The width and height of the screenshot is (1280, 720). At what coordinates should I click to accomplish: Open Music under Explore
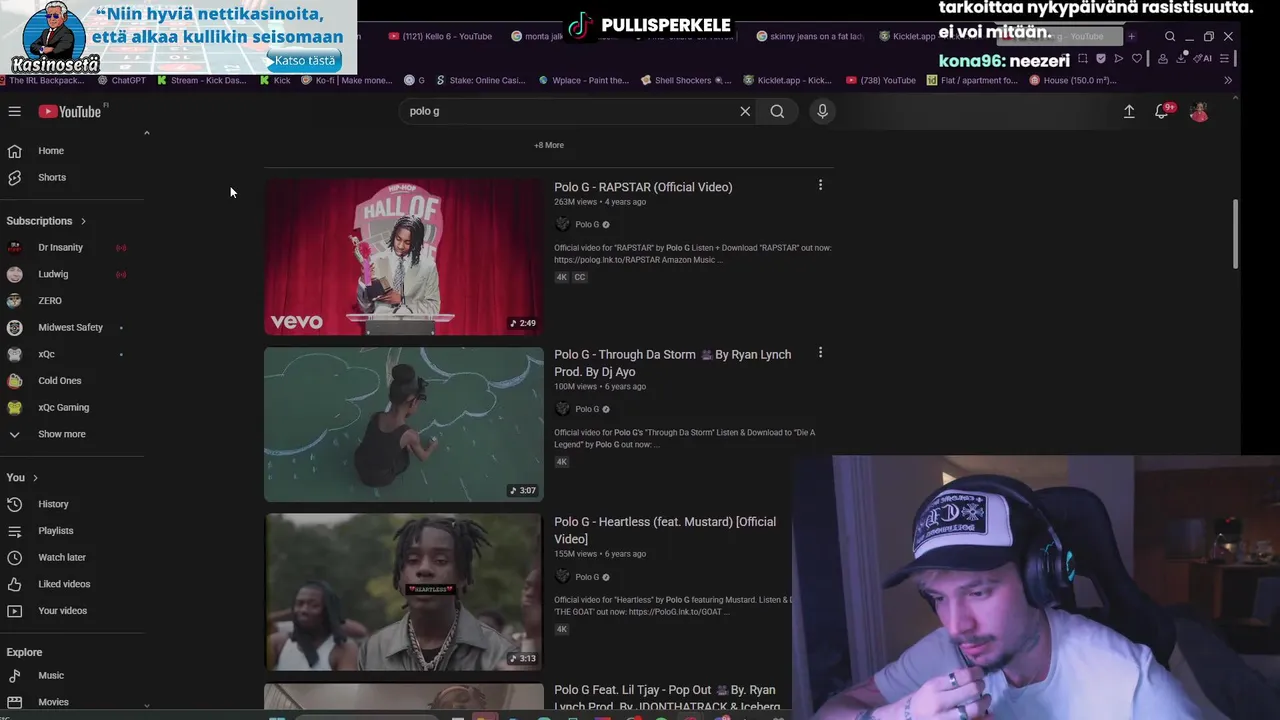click(x=52, y=676)
